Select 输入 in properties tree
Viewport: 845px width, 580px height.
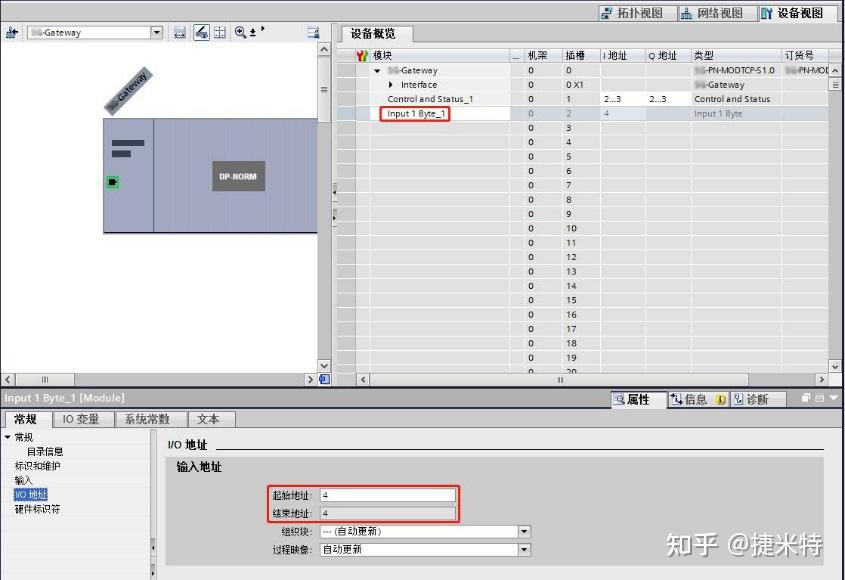tap(23, 480)
